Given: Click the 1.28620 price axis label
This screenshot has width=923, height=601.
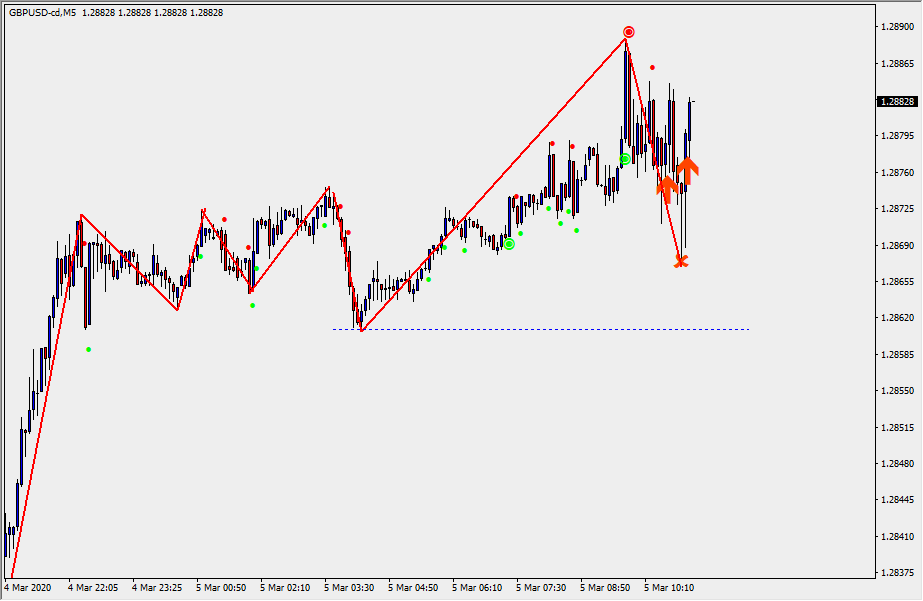Looking at the screenshot, I should (897, 318).
